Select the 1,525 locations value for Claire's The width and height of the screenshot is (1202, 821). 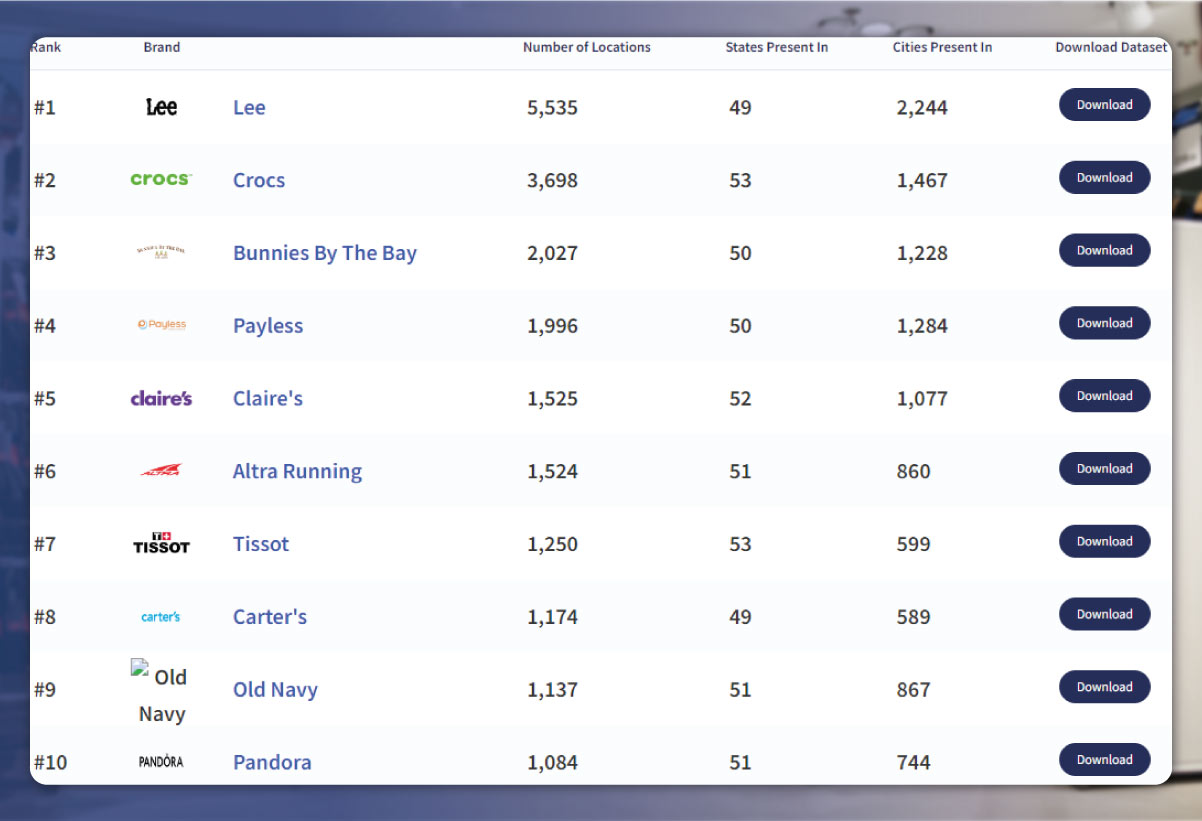[x=553, y=398]
